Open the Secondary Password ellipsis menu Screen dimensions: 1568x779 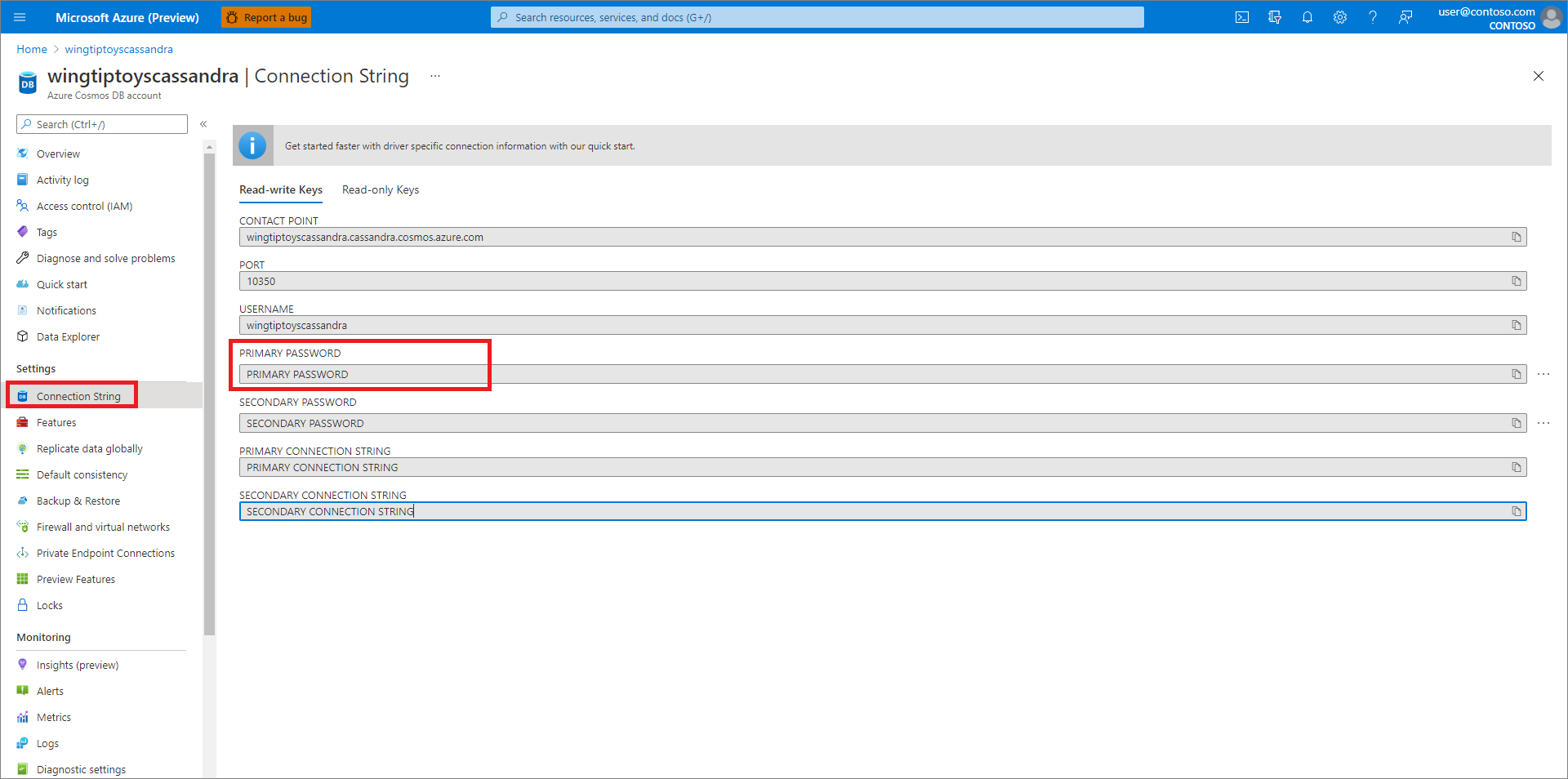(1543, 422)
